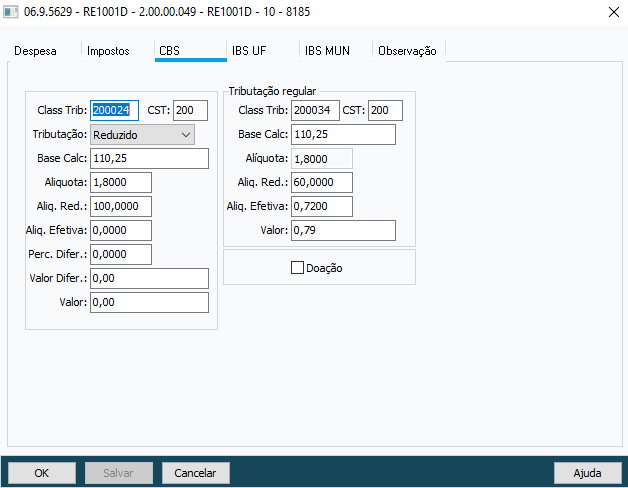
Task: Click the 'Valor Difer.:' label
Action: tap(58, 278)
